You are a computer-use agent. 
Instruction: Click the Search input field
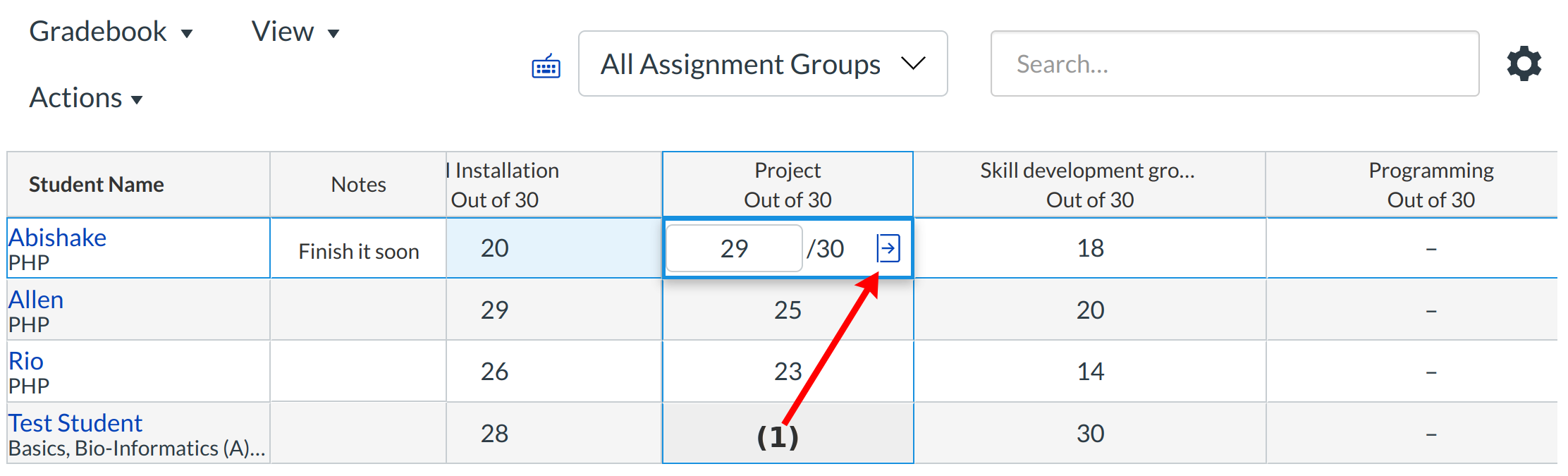pyautogui.click(x=1234, y=64)
